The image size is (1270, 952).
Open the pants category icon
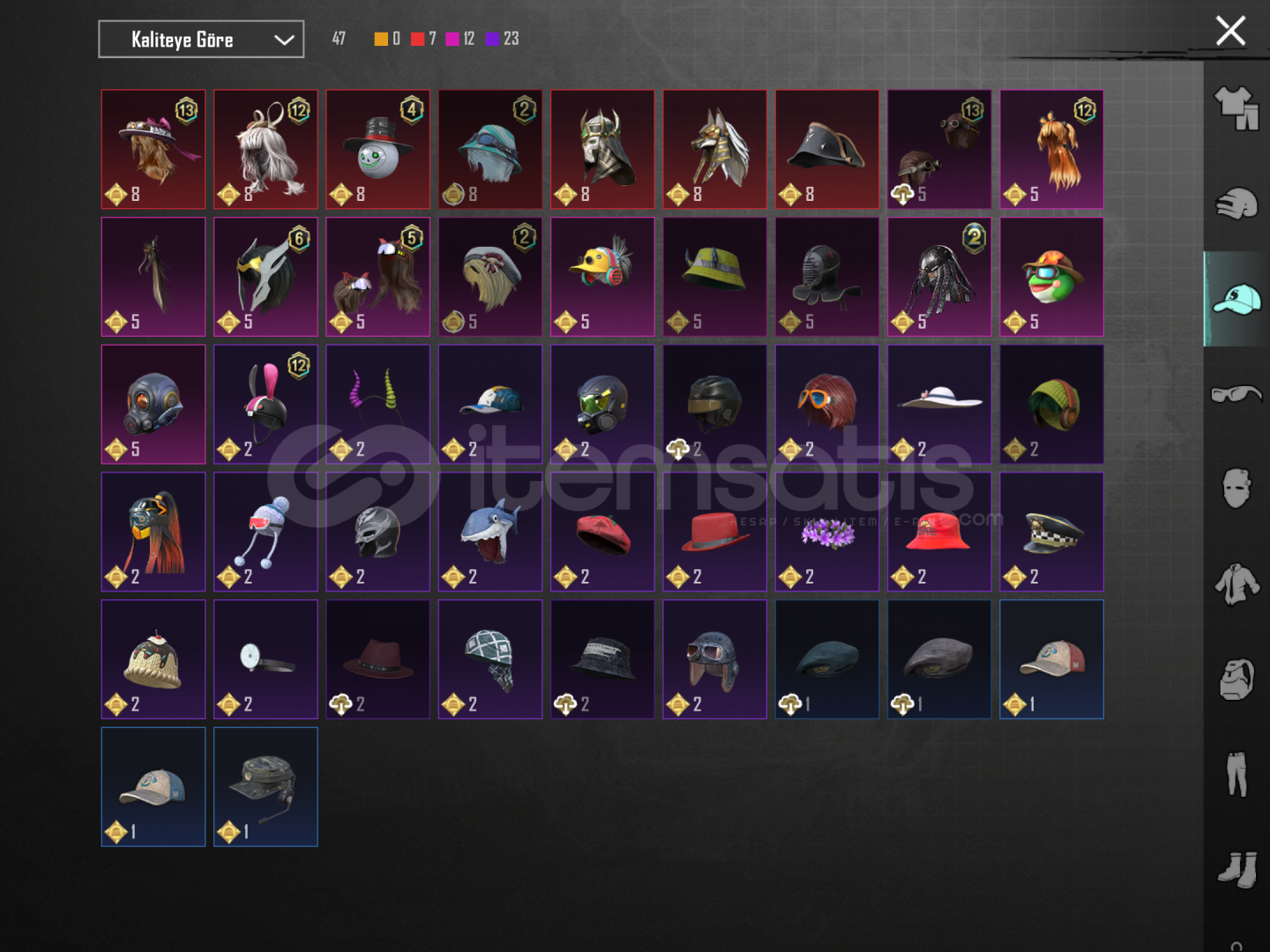[x=1236, y=773]
